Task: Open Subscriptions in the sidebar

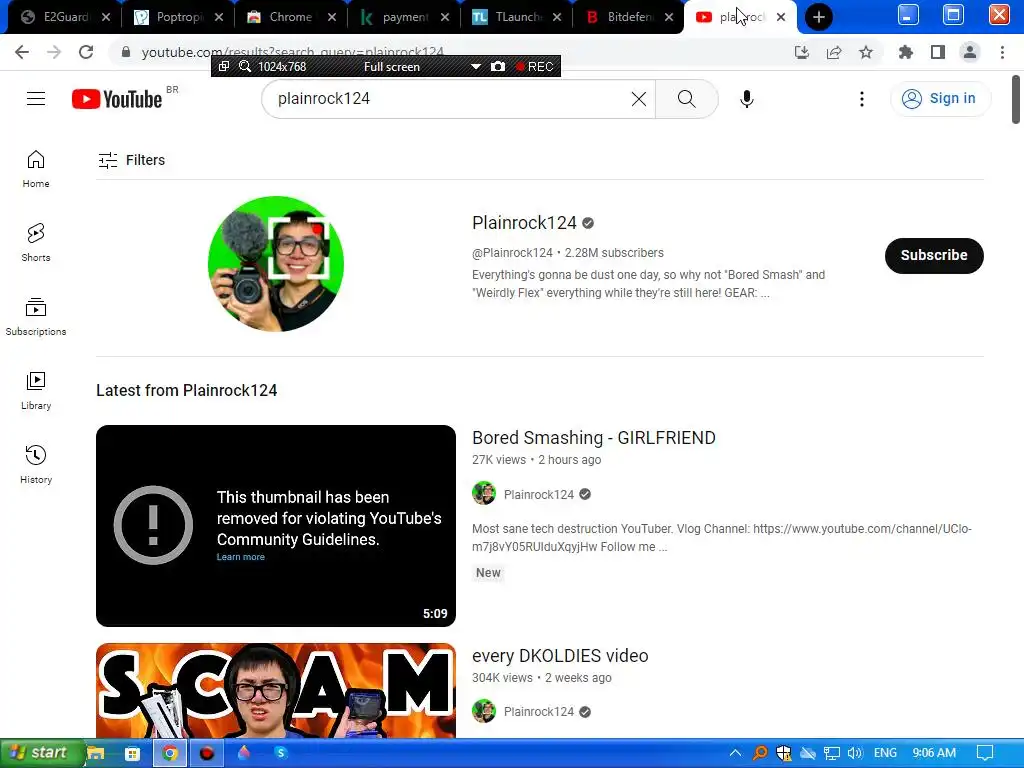Action: coord(36,317)
